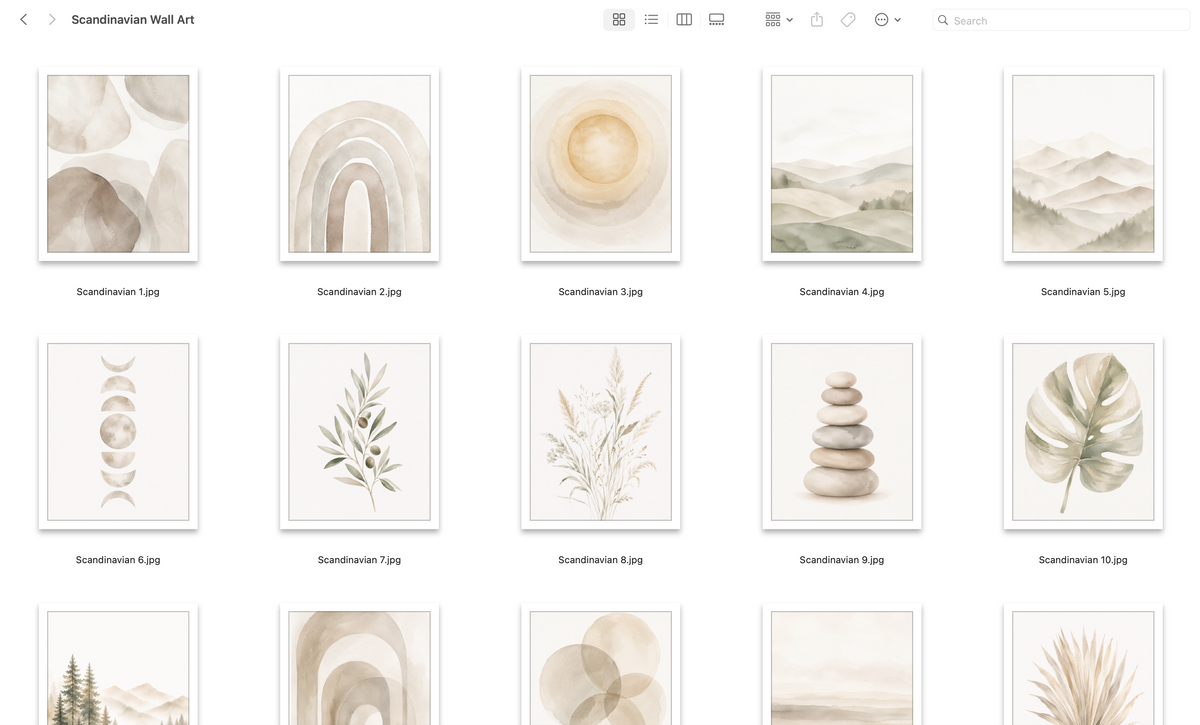Screen dimensions: 1200x725
Task: Select thumbnail of Scandinavian 10.jpg monstera leaf
Action: (1083, 432)
